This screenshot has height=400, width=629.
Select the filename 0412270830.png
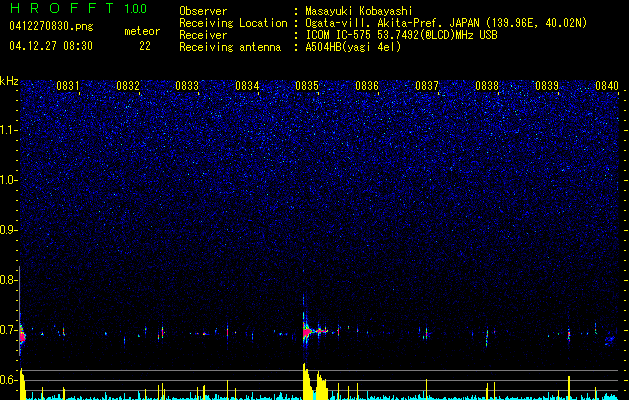(x=51, y=26)
